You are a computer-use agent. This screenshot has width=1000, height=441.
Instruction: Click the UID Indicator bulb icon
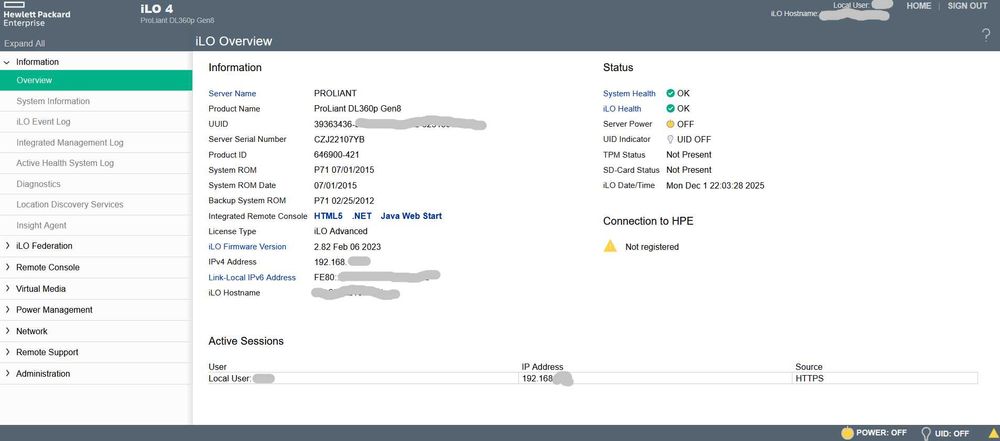click(671, 139)
